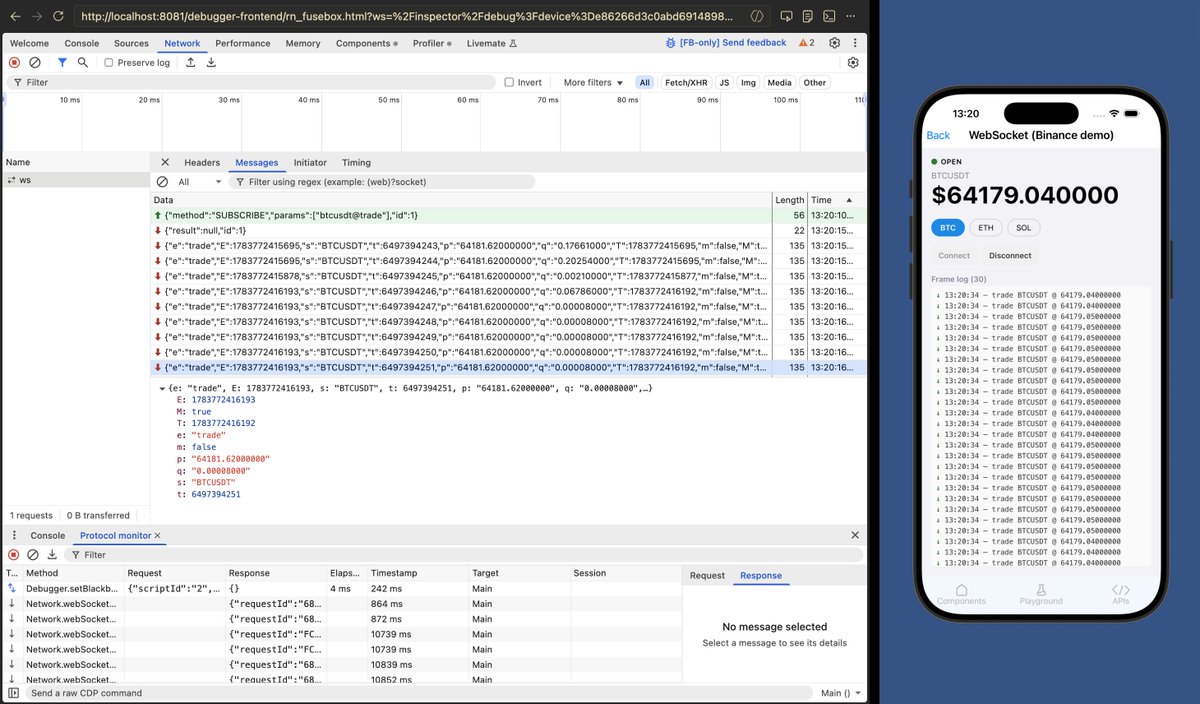
Task: Open More filters dropdown
Action: tap(593, 82)
